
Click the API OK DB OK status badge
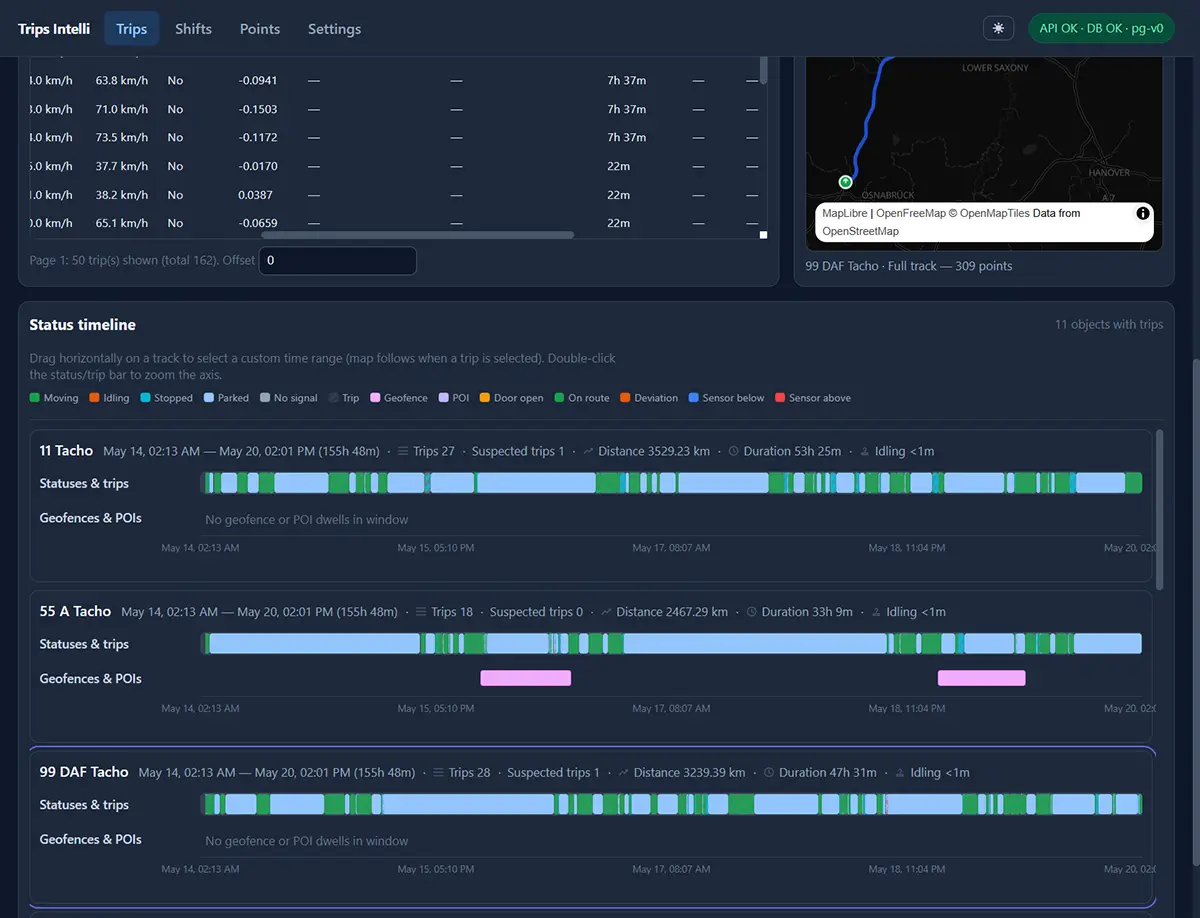(1101, 28)
